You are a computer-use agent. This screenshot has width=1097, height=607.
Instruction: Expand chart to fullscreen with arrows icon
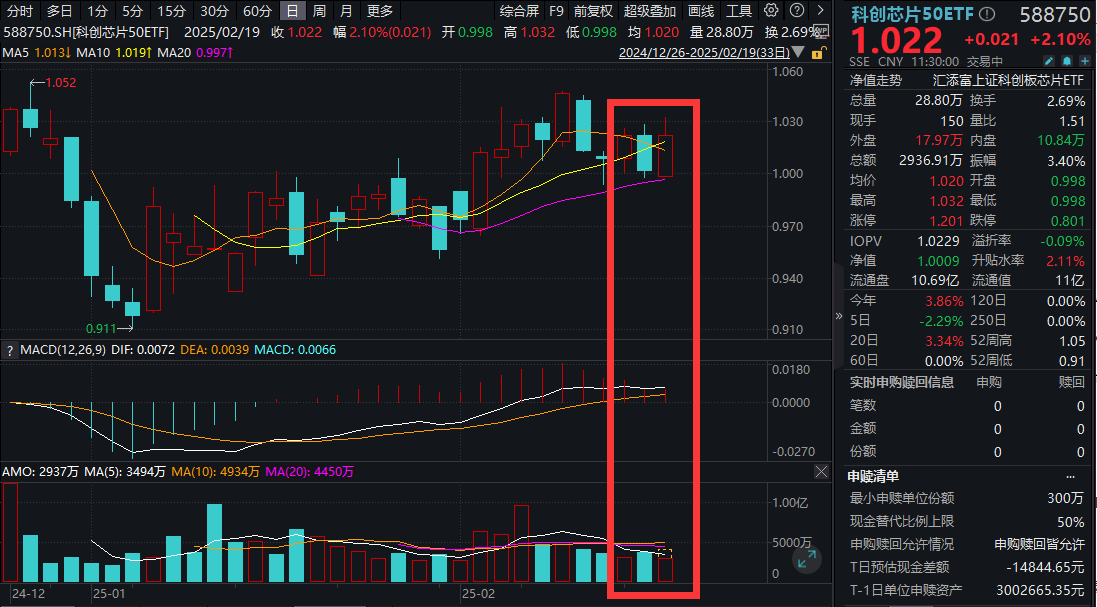[x=806, y=560]
